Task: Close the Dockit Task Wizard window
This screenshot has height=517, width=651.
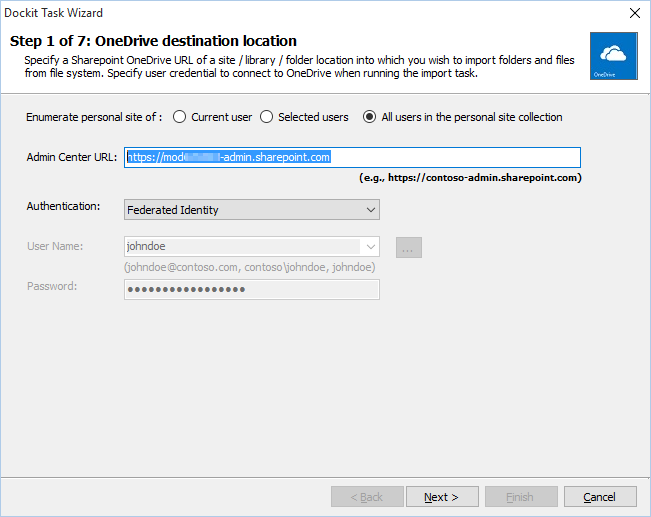Action: (x=635, y=13)
